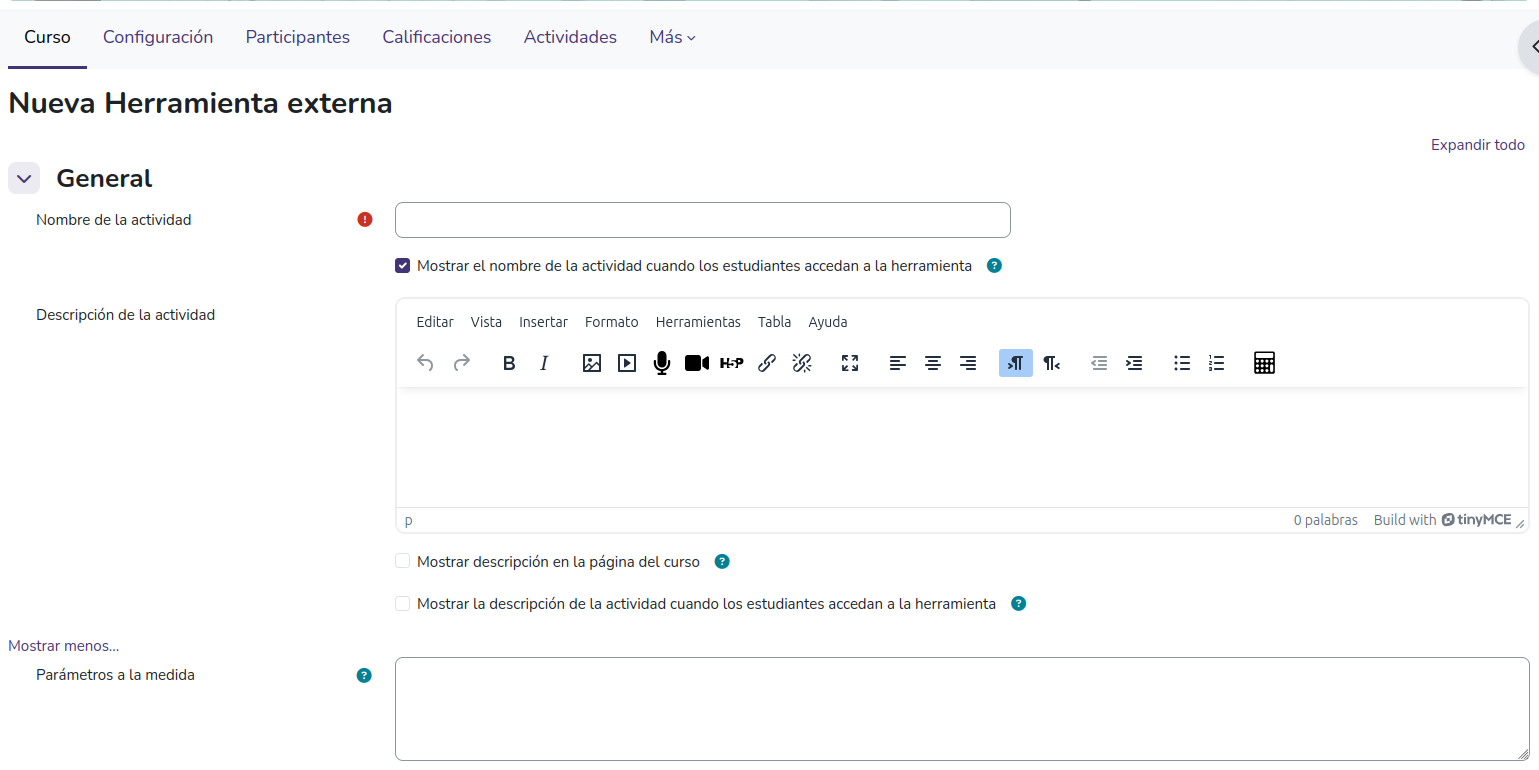The height and width of the screenshot is (770, 1539).
Task: Click the 0 palabras word count
Action: 1326,520
